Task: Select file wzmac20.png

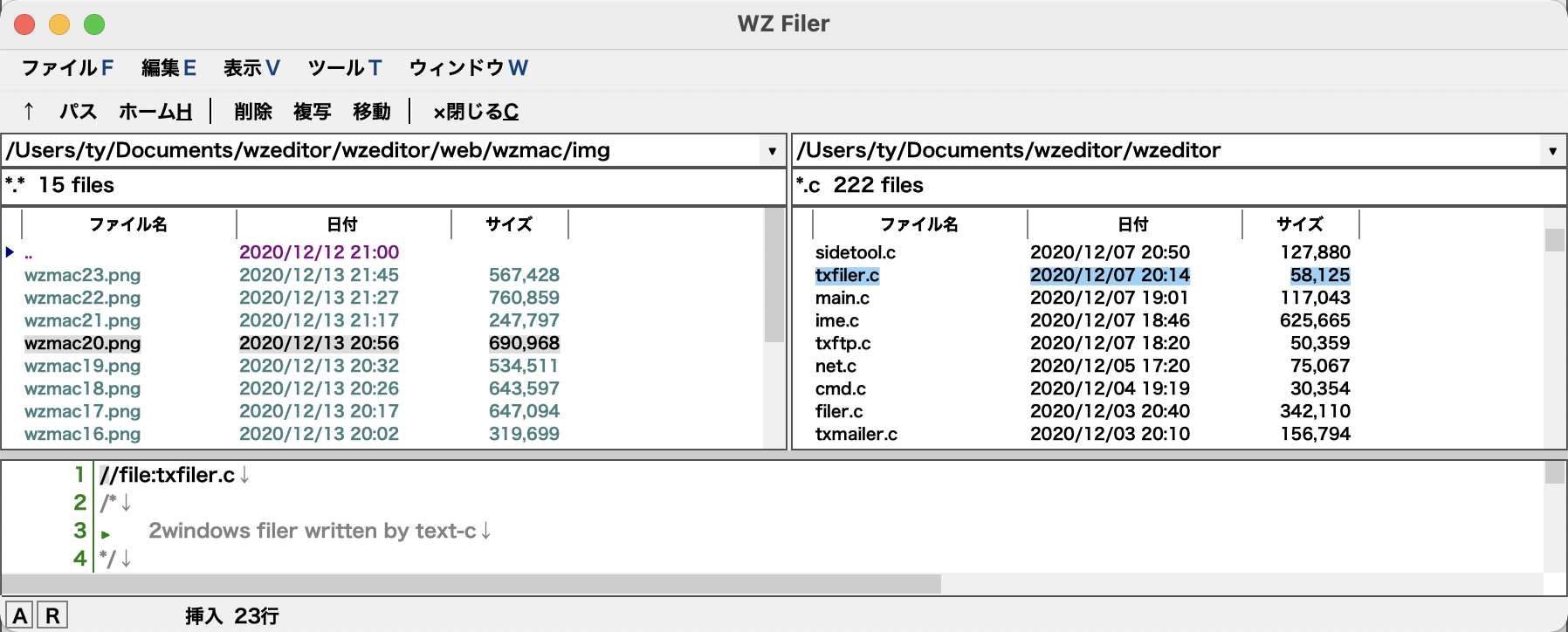Action: tap(82, 343)
